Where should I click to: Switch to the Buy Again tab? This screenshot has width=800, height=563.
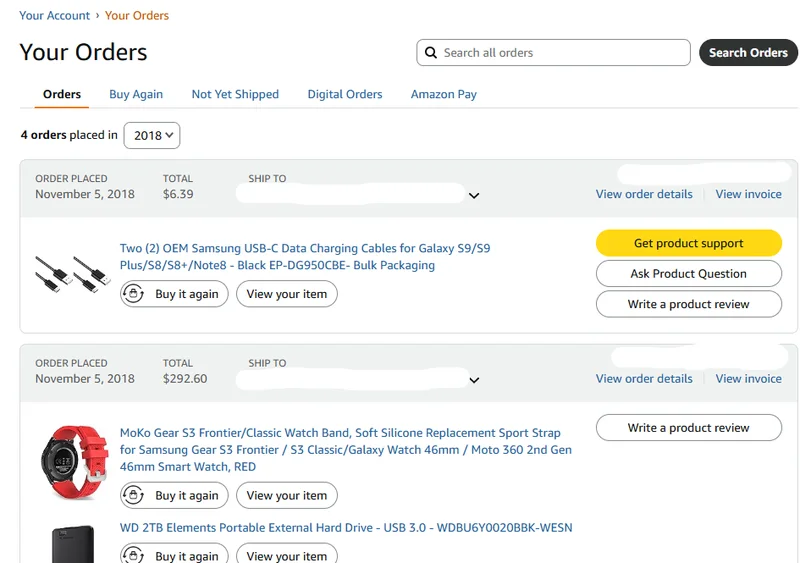point(136,94)
